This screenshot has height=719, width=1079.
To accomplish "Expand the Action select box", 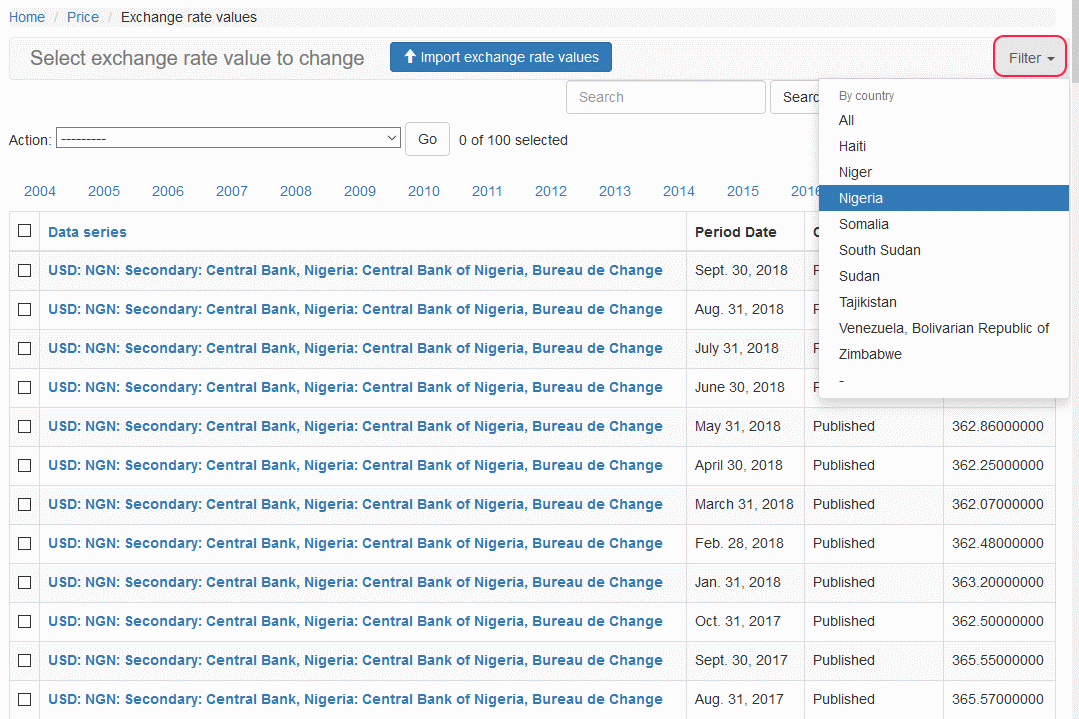I will pyautogui.click(x=229, y=139).
